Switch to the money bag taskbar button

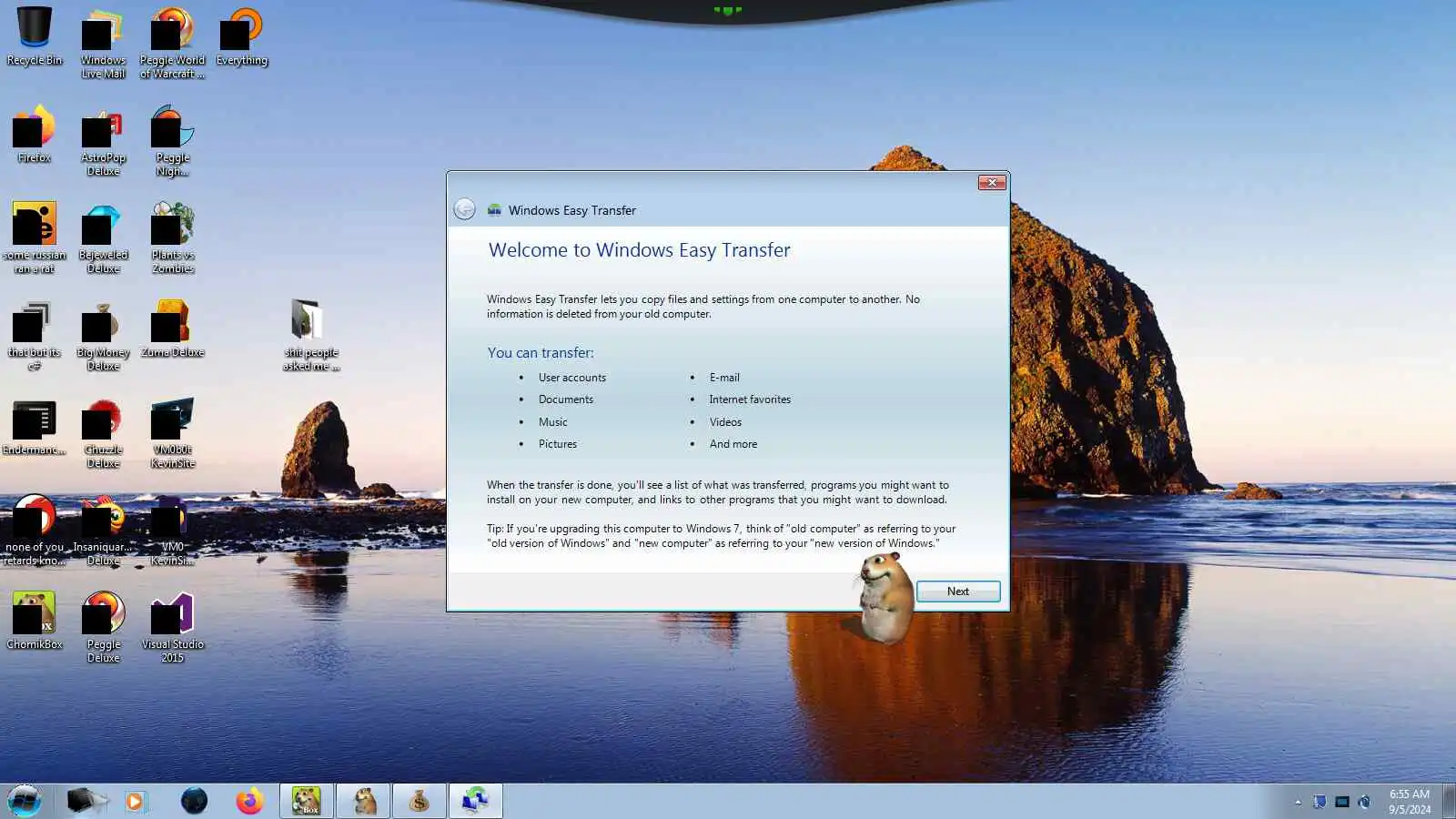tap(420, 801)
